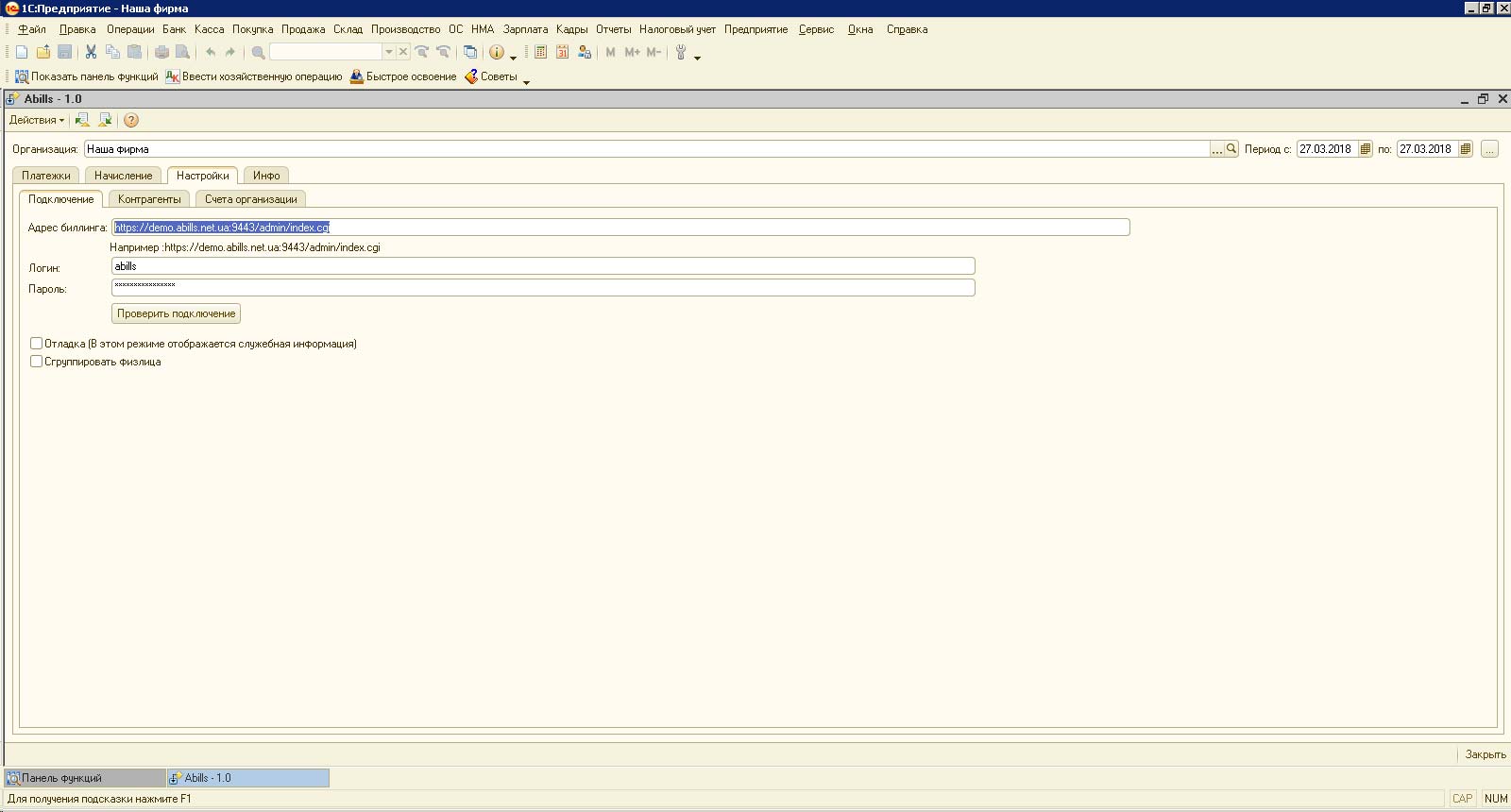Click the Open file icon
1511x812 pixels.
(43, 52)
